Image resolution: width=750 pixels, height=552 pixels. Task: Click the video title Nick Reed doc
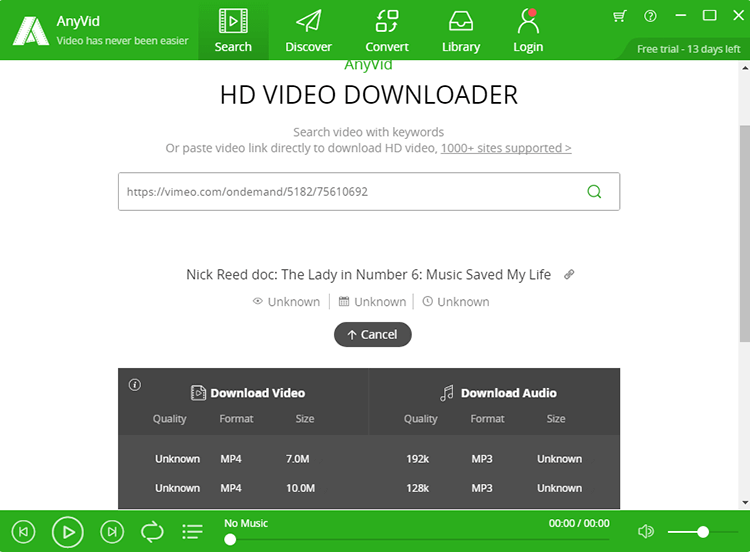point(368,275)
